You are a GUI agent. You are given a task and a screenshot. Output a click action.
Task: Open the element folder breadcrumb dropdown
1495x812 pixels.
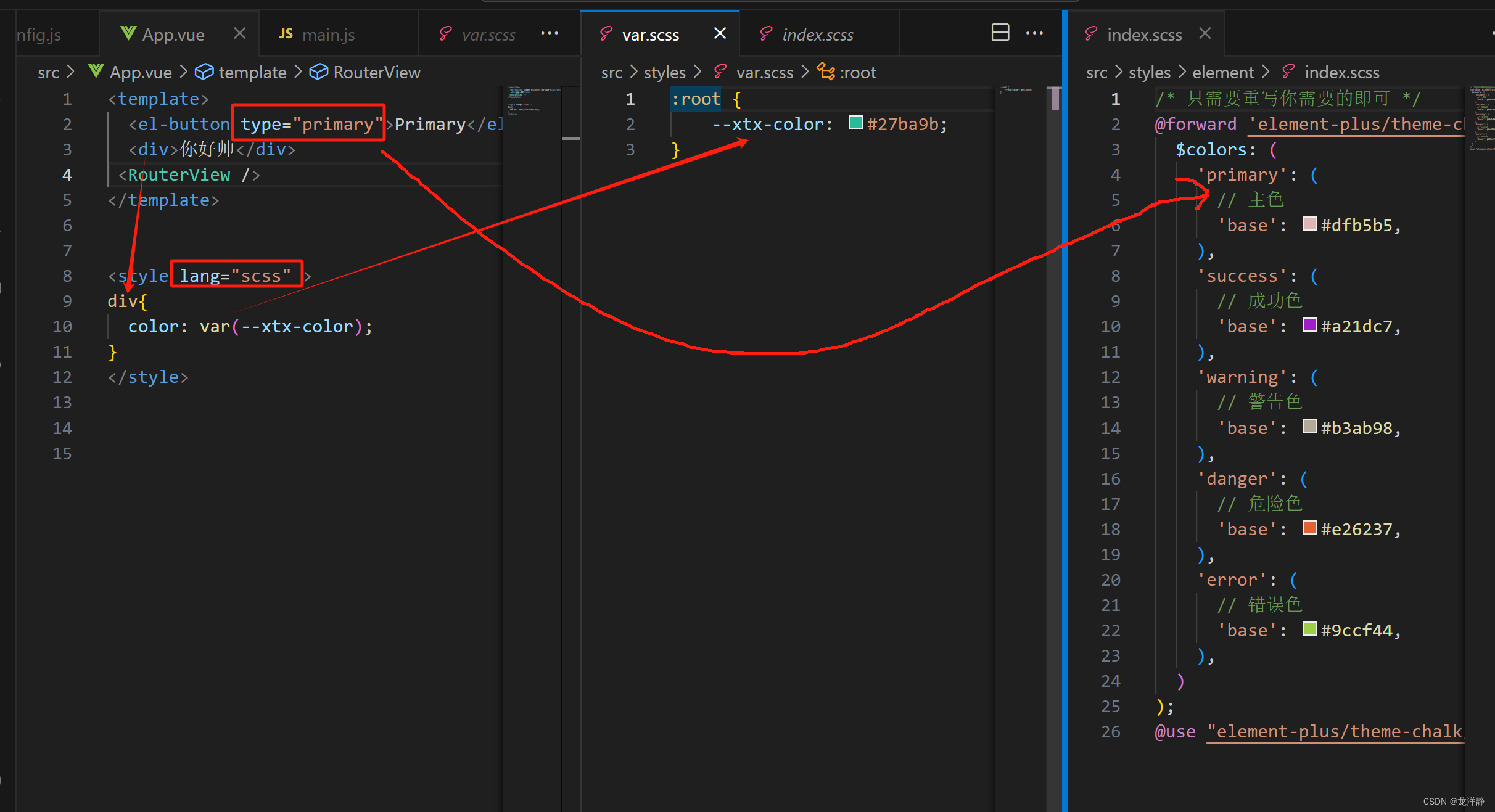click(x=1222, y=72)
